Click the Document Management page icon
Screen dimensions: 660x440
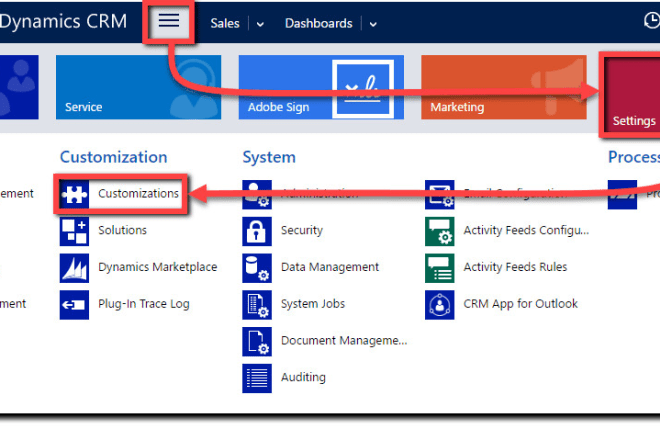click(257, 341)
